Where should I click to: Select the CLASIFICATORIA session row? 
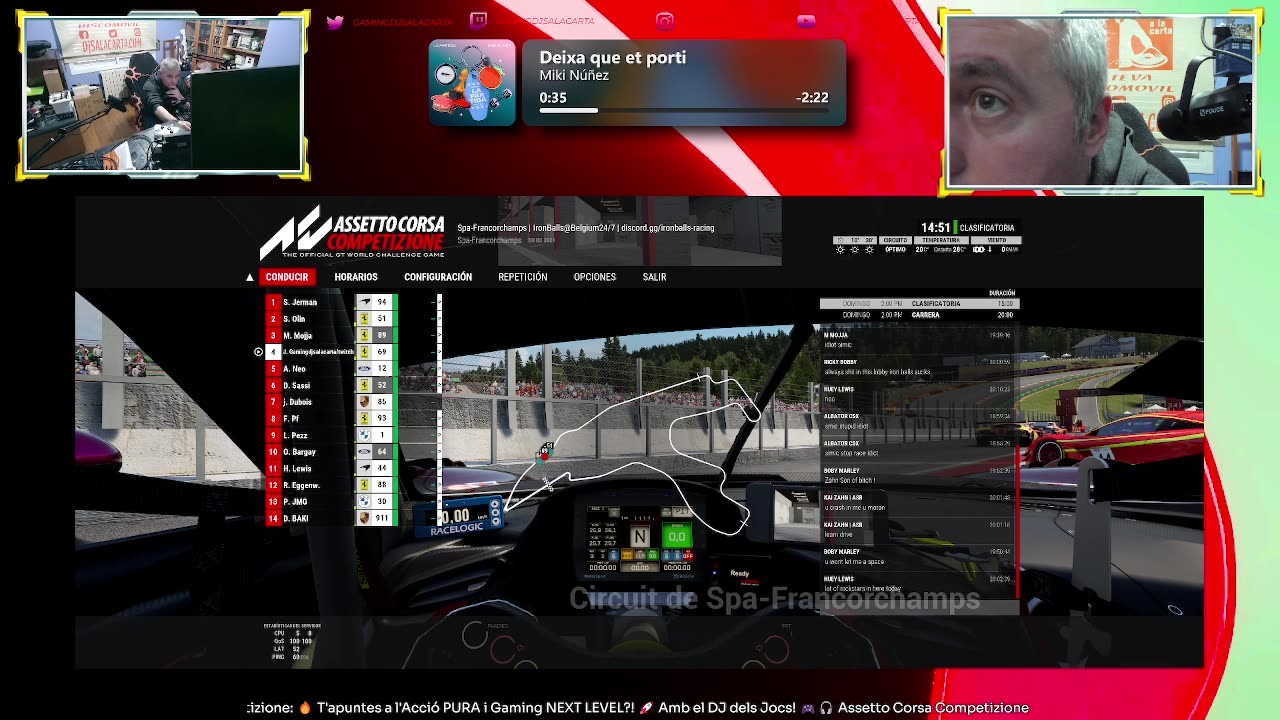coord(919,303)
